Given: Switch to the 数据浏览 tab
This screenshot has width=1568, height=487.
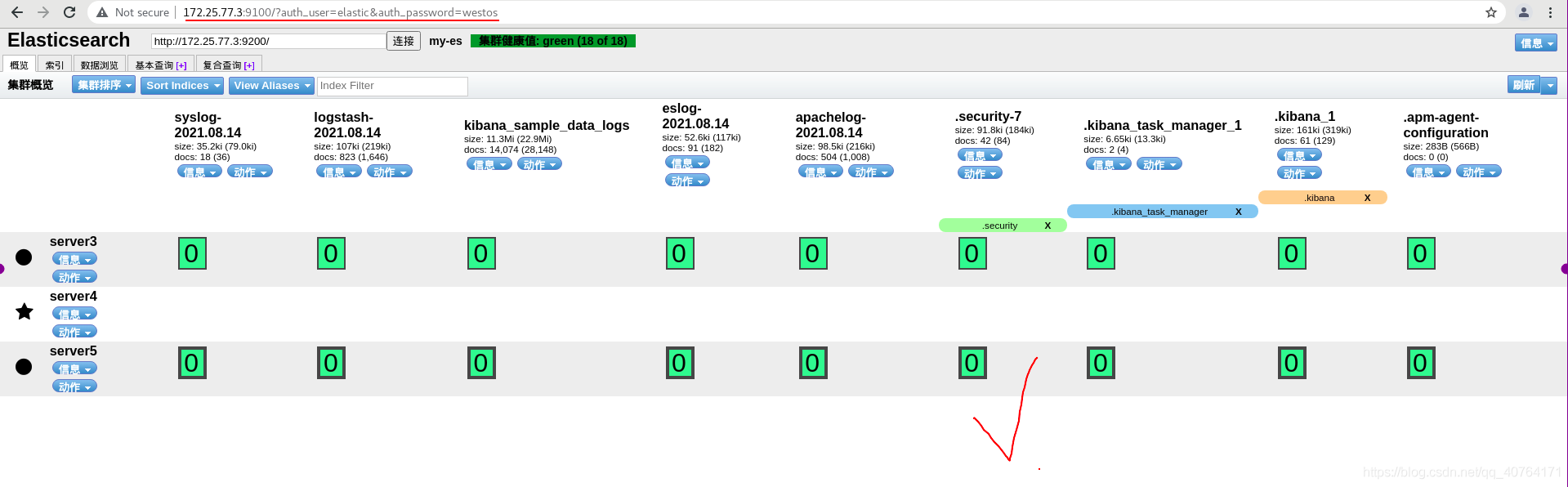Looking at the screenshot, I should pyautogui.click(x=100, y=65).
